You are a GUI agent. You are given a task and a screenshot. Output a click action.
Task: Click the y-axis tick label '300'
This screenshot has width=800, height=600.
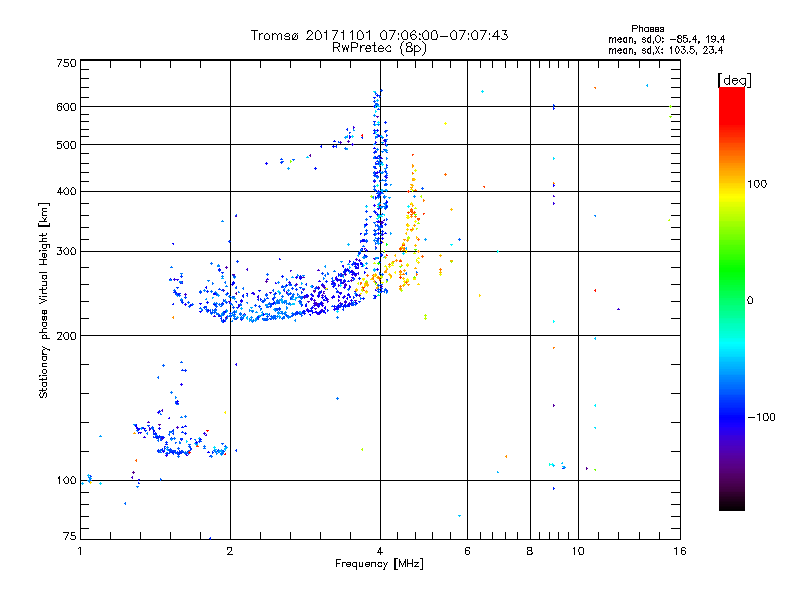tap(66, 252)
